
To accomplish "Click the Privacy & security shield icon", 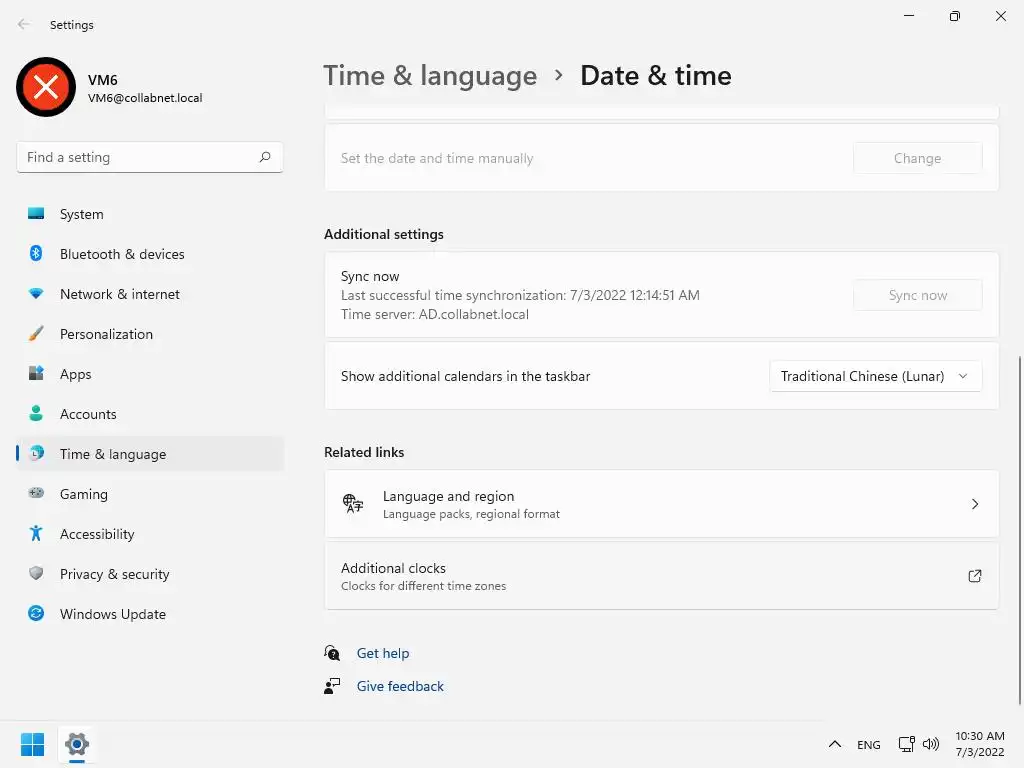I will tap(36, 574).
